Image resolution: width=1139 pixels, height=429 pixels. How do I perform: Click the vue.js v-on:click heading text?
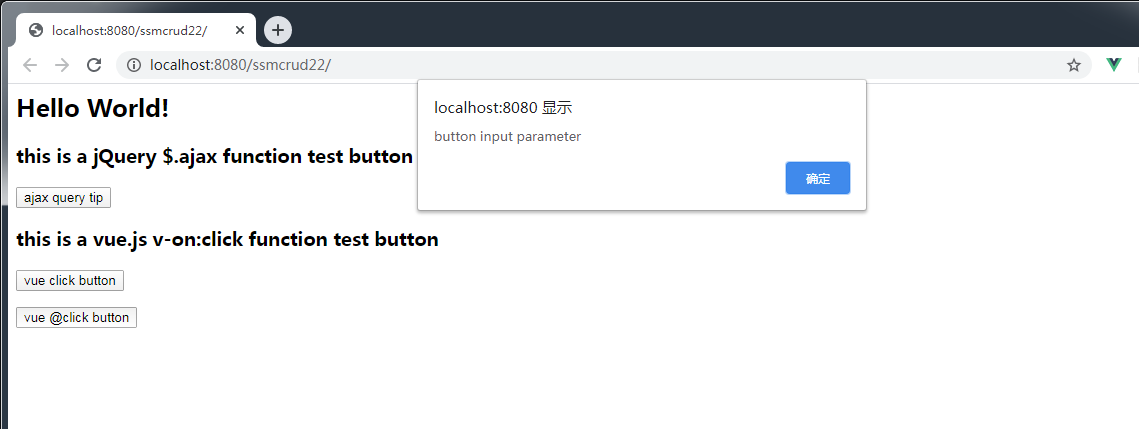[227, 239]
